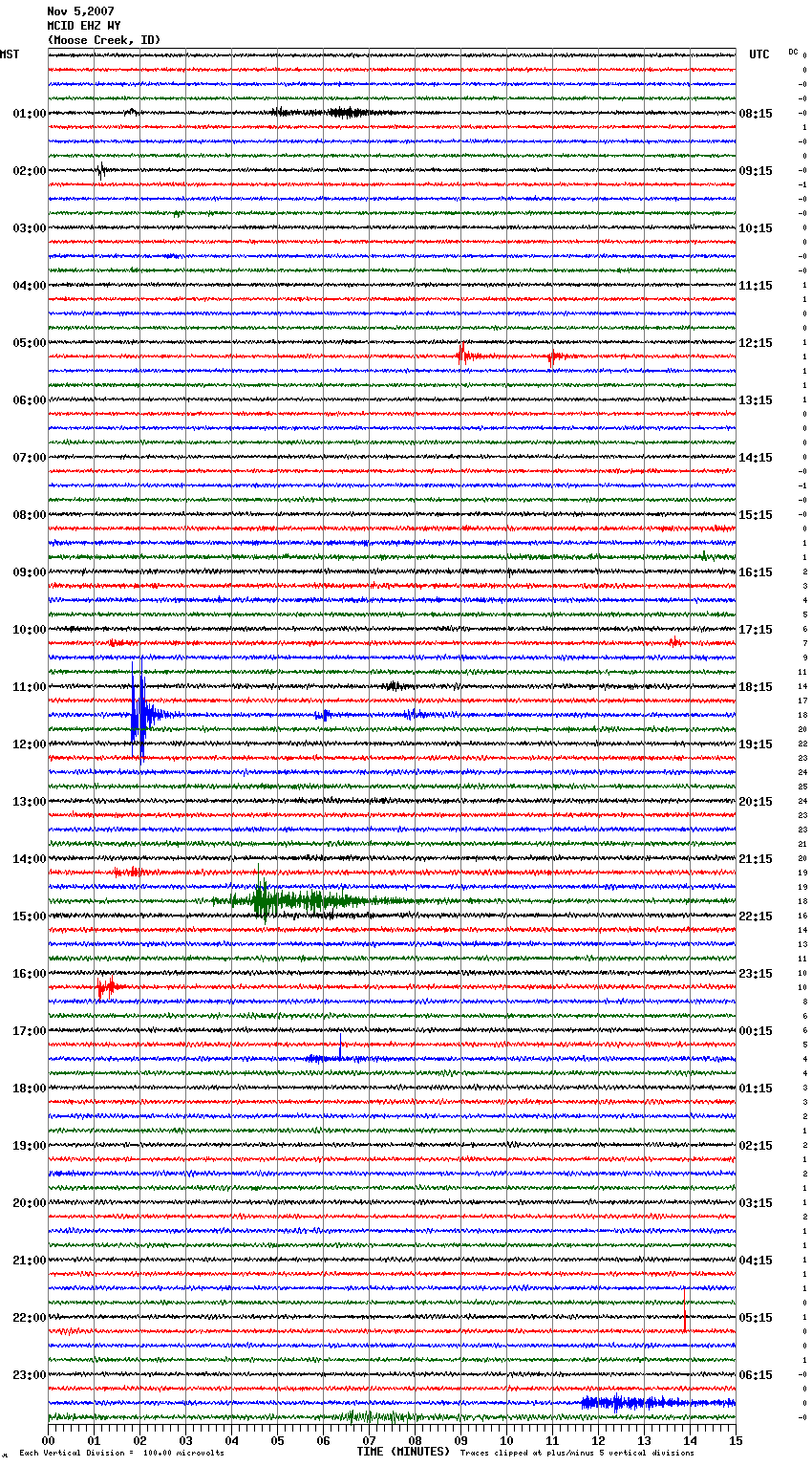812x1466 pixels.
Task: Click the "04:00" MST time label
Action: [x=30, y=286]
